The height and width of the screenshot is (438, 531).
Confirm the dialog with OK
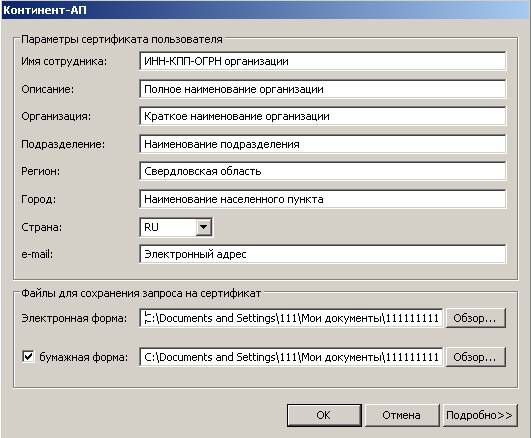pos(324,415)
